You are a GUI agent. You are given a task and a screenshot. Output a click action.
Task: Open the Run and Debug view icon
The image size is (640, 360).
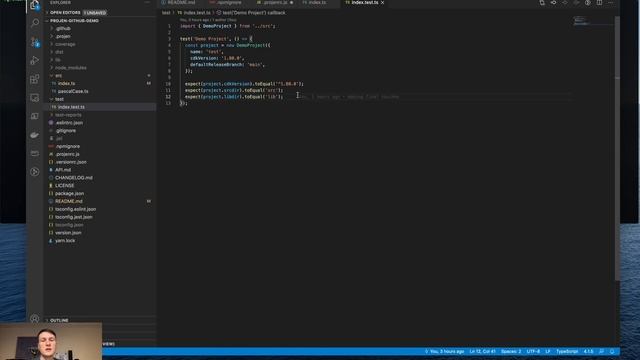(35, 60)
